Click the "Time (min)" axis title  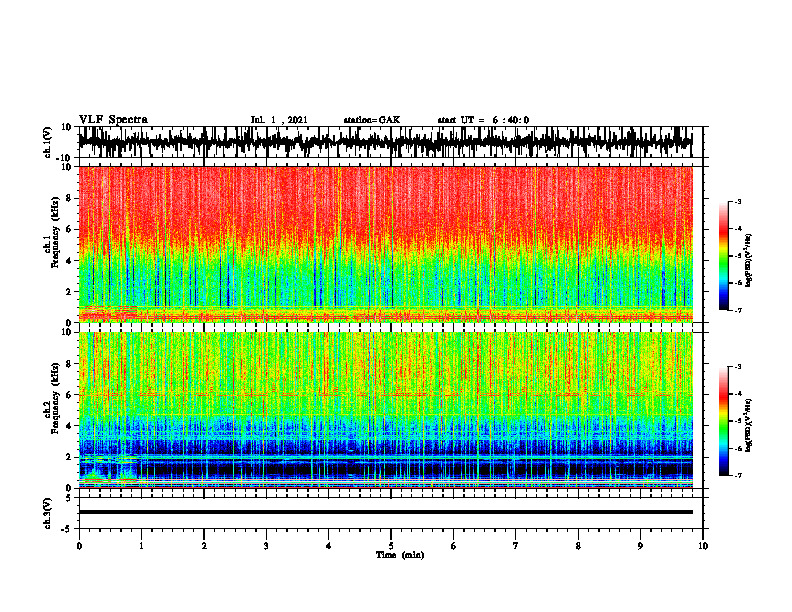tap(400, 555)
